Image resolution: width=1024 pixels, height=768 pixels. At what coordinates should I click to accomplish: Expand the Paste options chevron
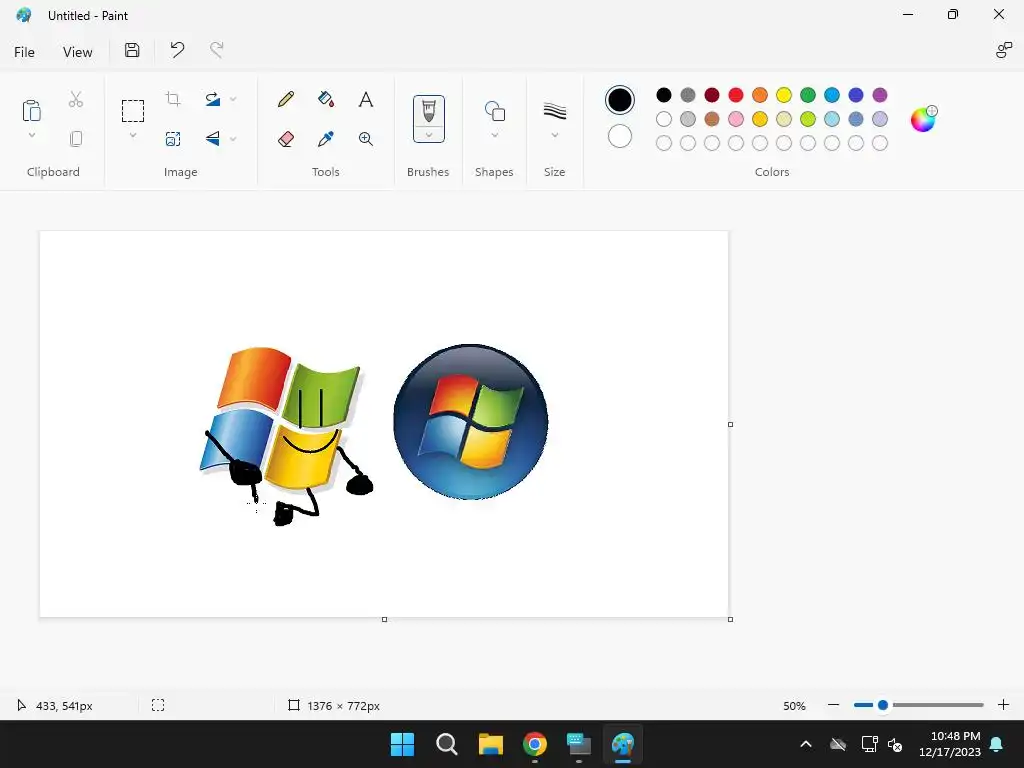[x=31, y=135]
